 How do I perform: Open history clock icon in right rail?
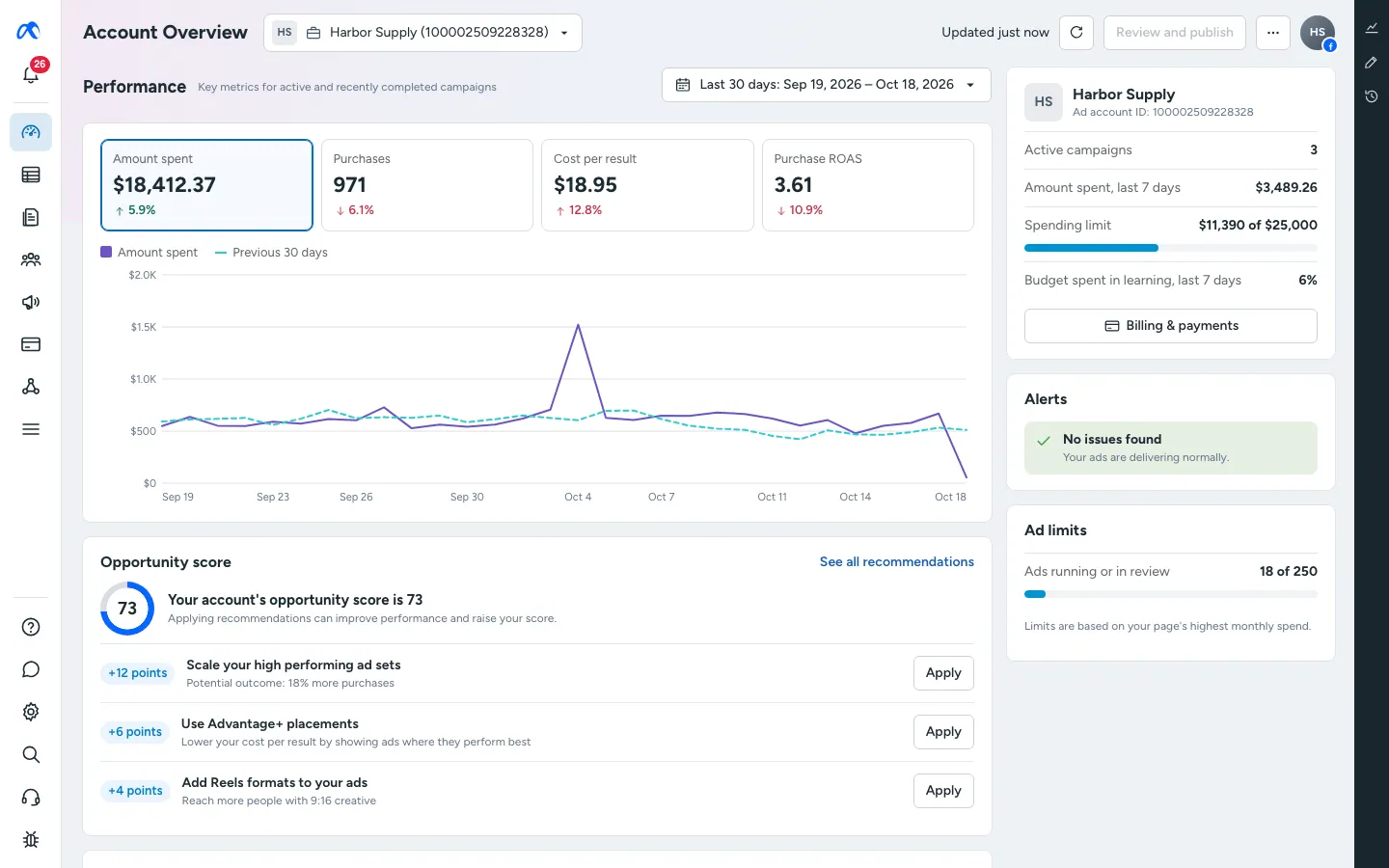point(1372,96)
